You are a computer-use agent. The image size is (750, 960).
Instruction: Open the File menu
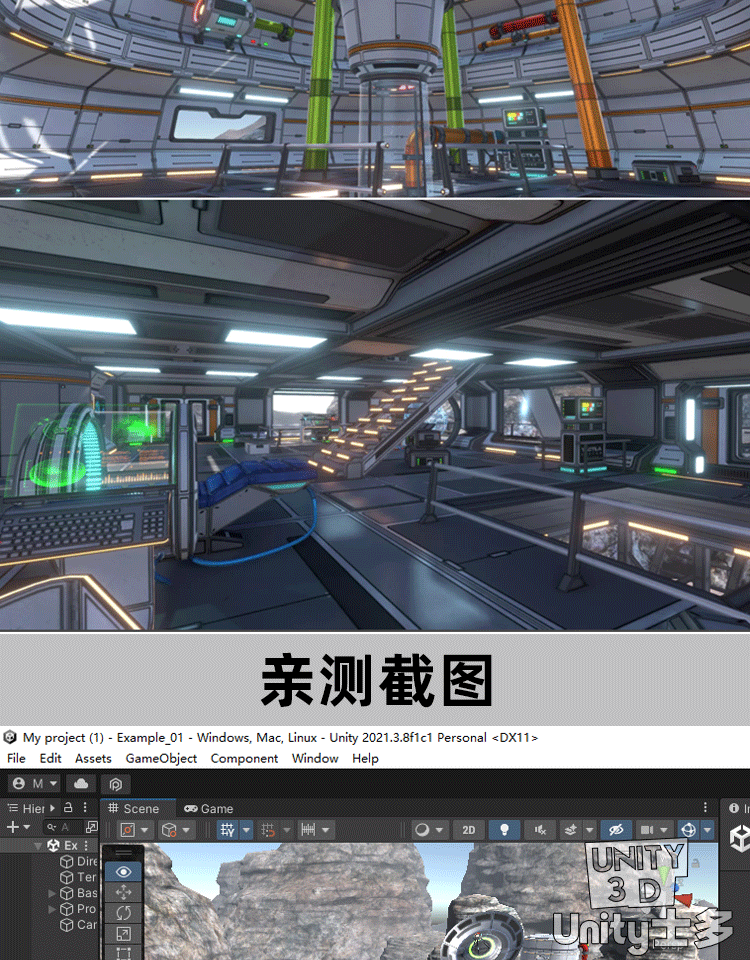(x=16, y=758)
